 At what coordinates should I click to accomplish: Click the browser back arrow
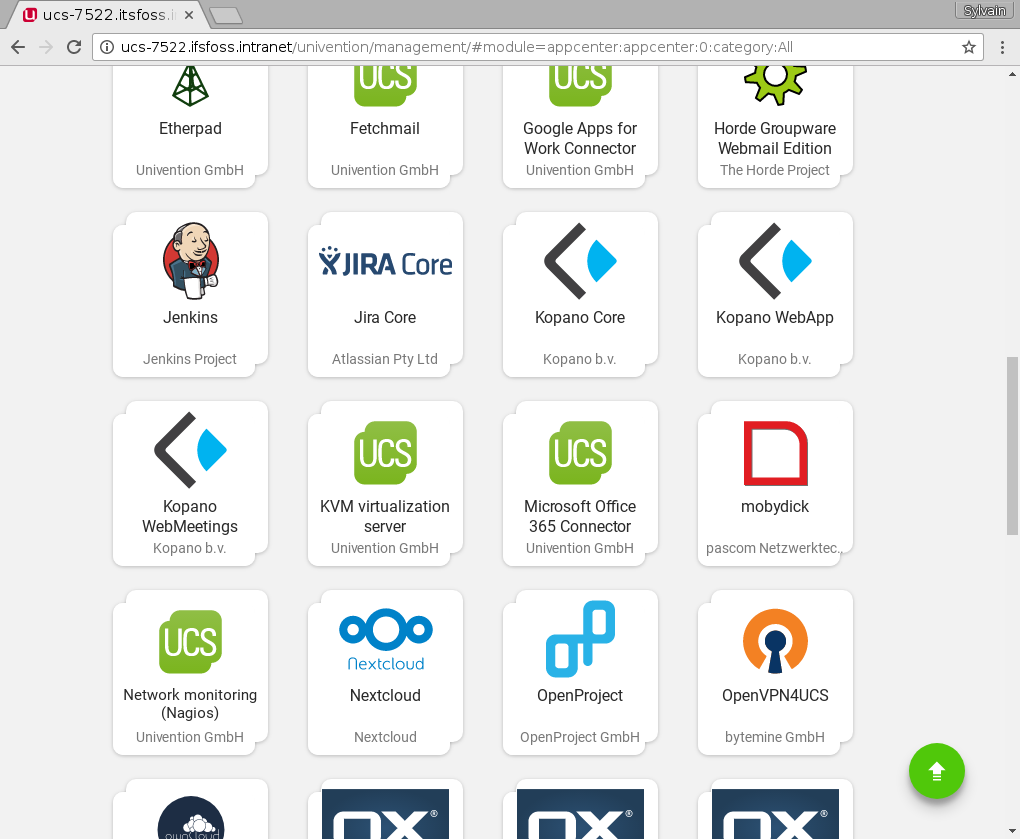click(18, 47)
